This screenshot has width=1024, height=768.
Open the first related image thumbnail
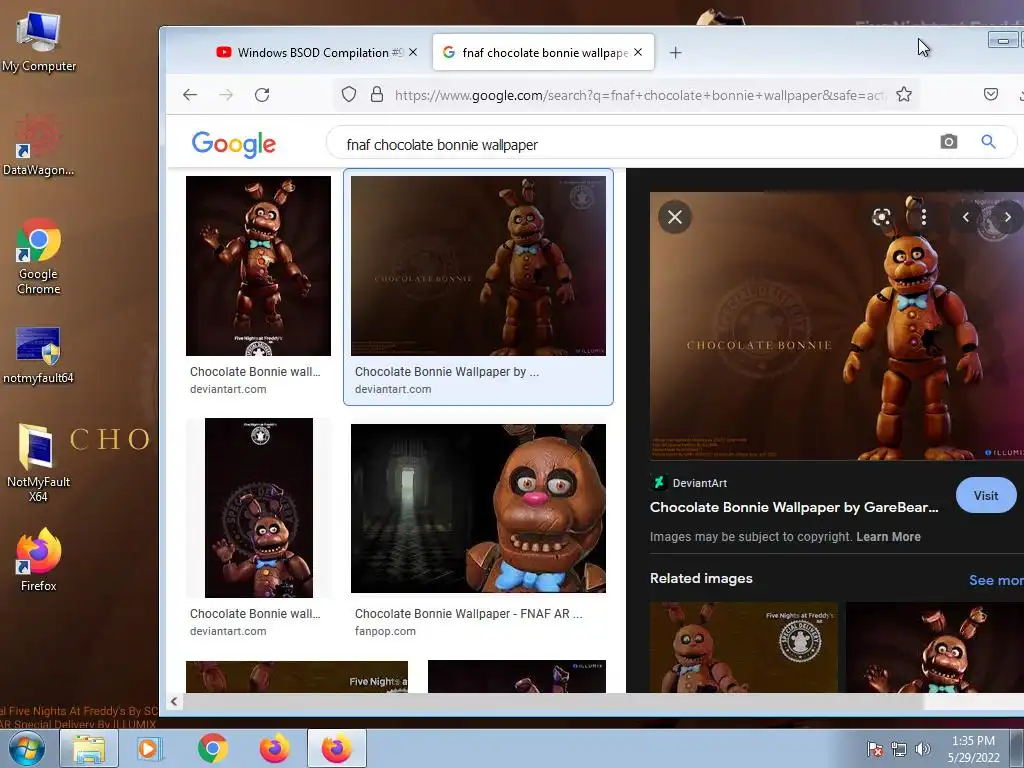tap(743, 647)
